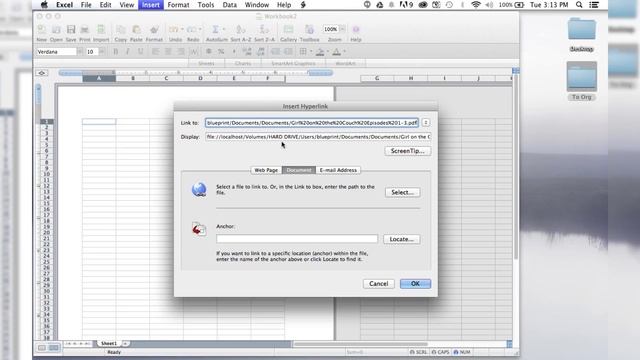Open the Redo history dropdown arrow

200,29
